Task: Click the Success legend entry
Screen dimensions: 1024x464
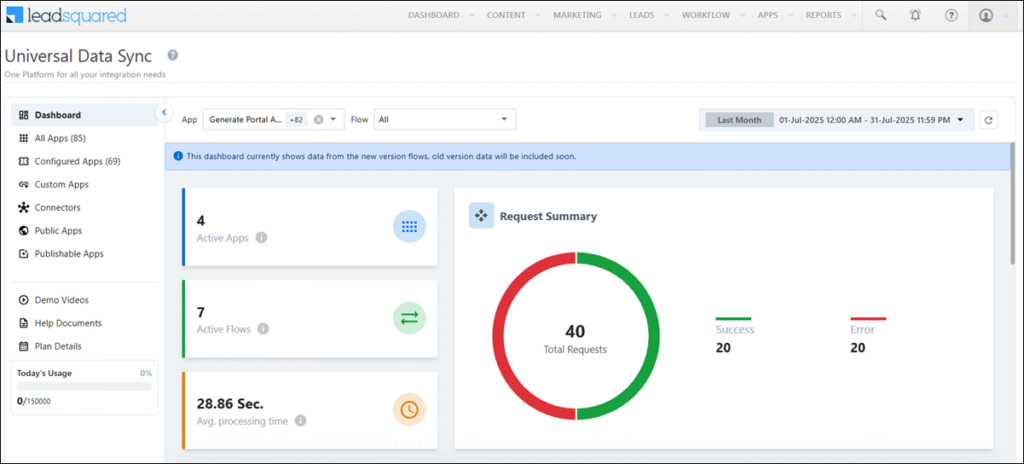Action: (x=735, y=335)
